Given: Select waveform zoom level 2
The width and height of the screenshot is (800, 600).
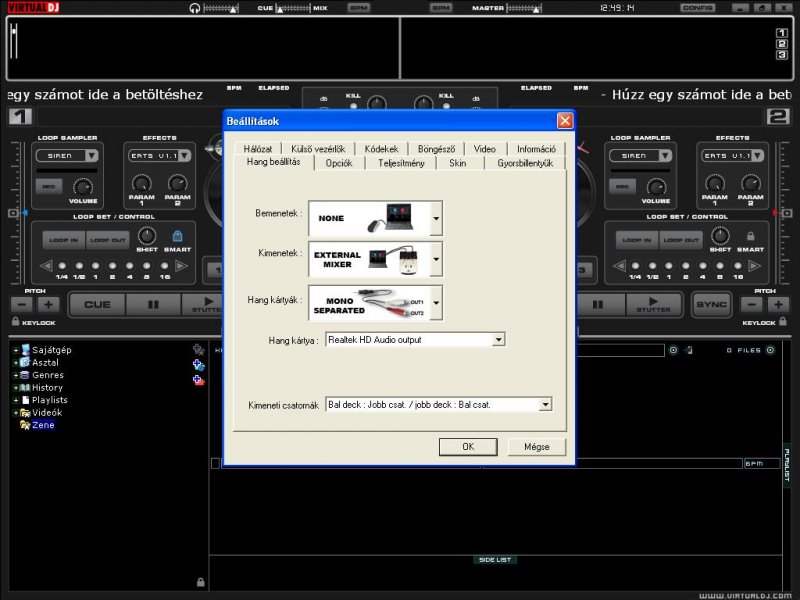Looking at the screenshot, I should [782, 44].
